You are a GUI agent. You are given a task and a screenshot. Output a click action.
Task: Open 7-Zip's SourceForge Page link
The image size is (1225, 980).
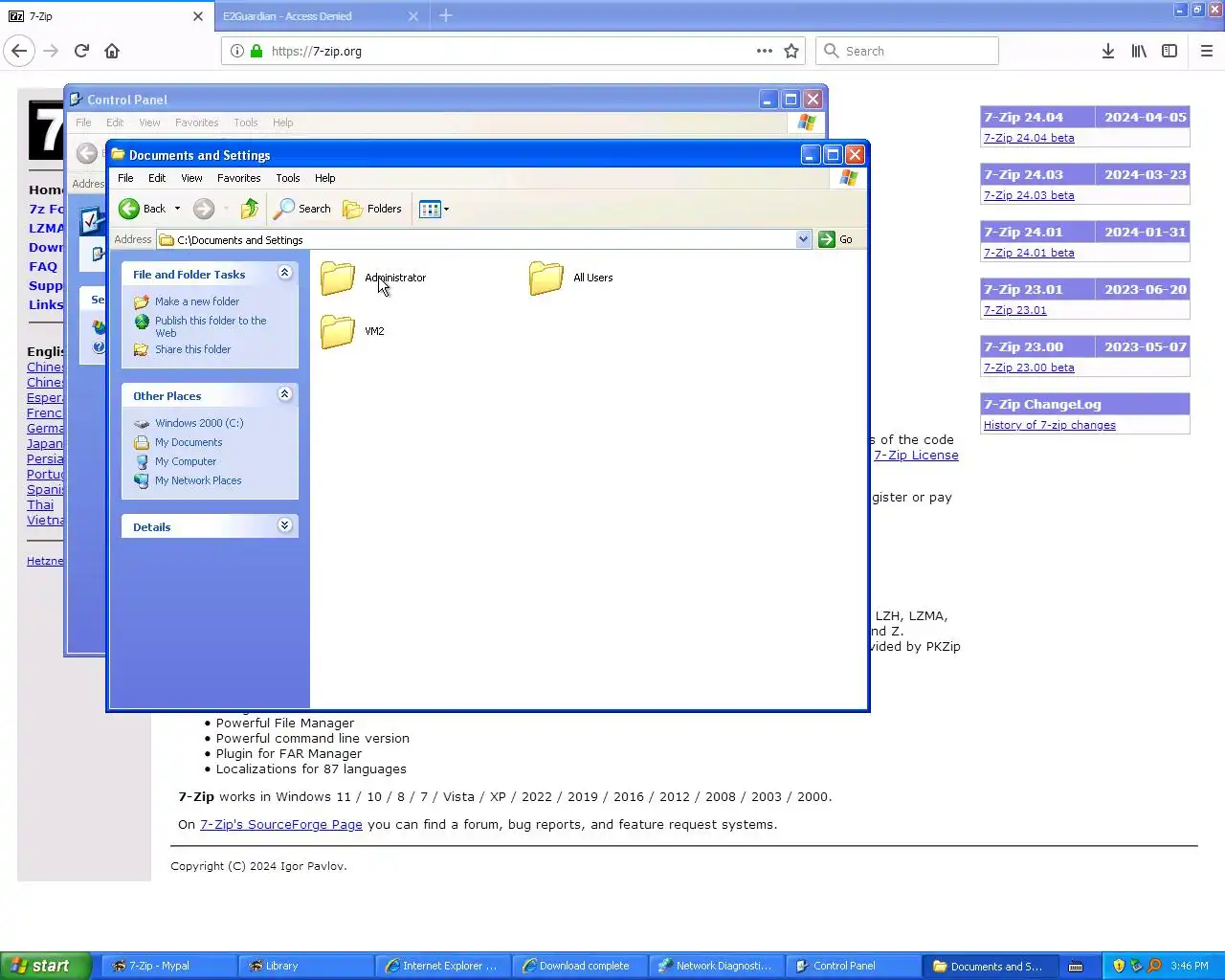[x=281, y=824]
